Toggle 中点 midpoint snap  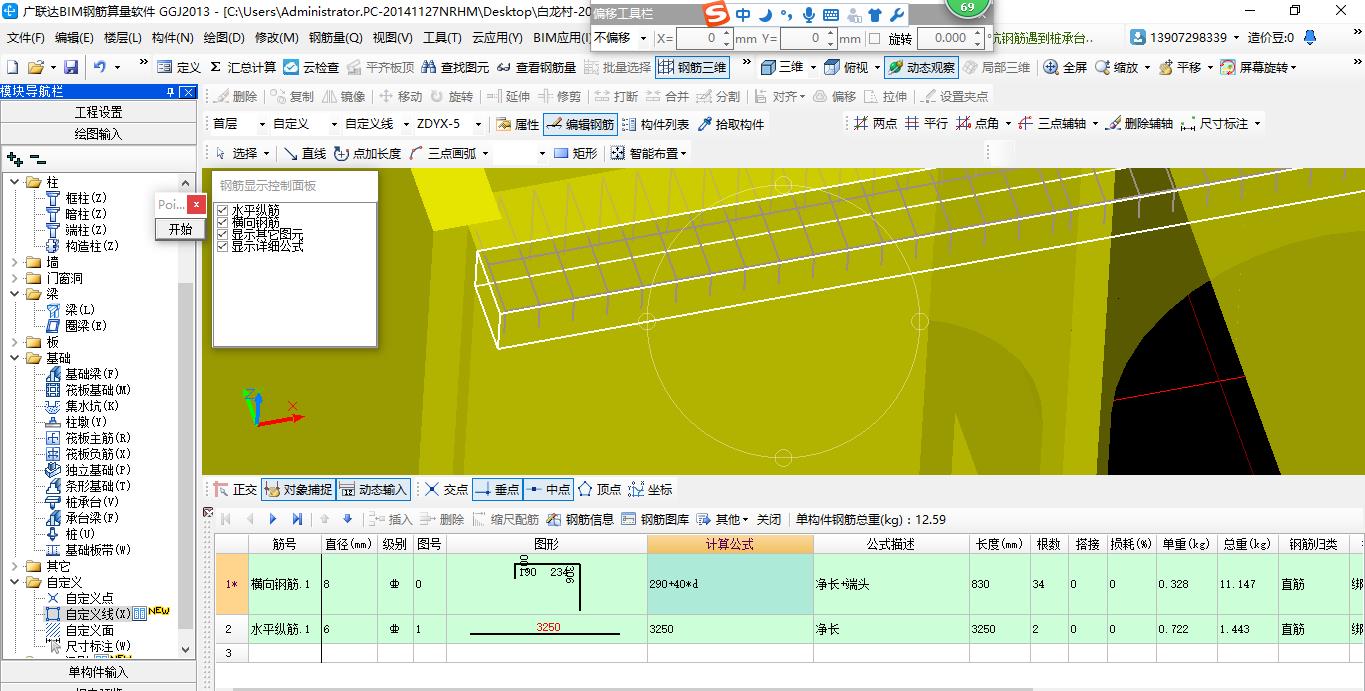[548, 490]
